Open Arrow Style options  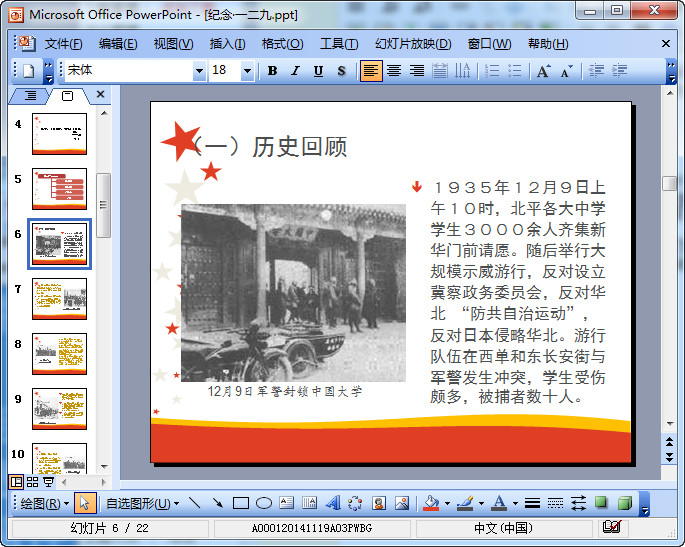(x=578, y=503)
